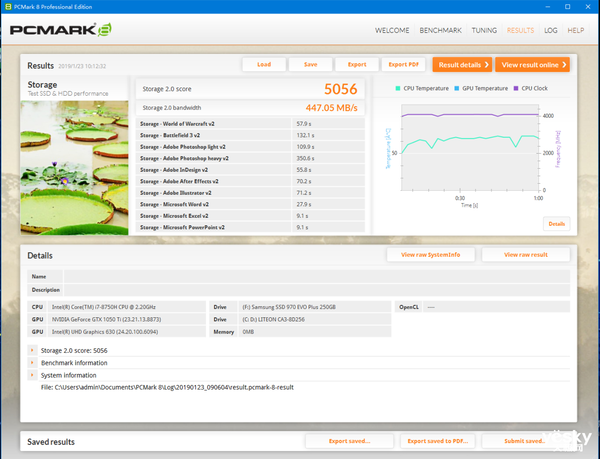Screen dimensions: 600x459
Task: Open the WELCOME tab
Action: (x=392, y=30)
